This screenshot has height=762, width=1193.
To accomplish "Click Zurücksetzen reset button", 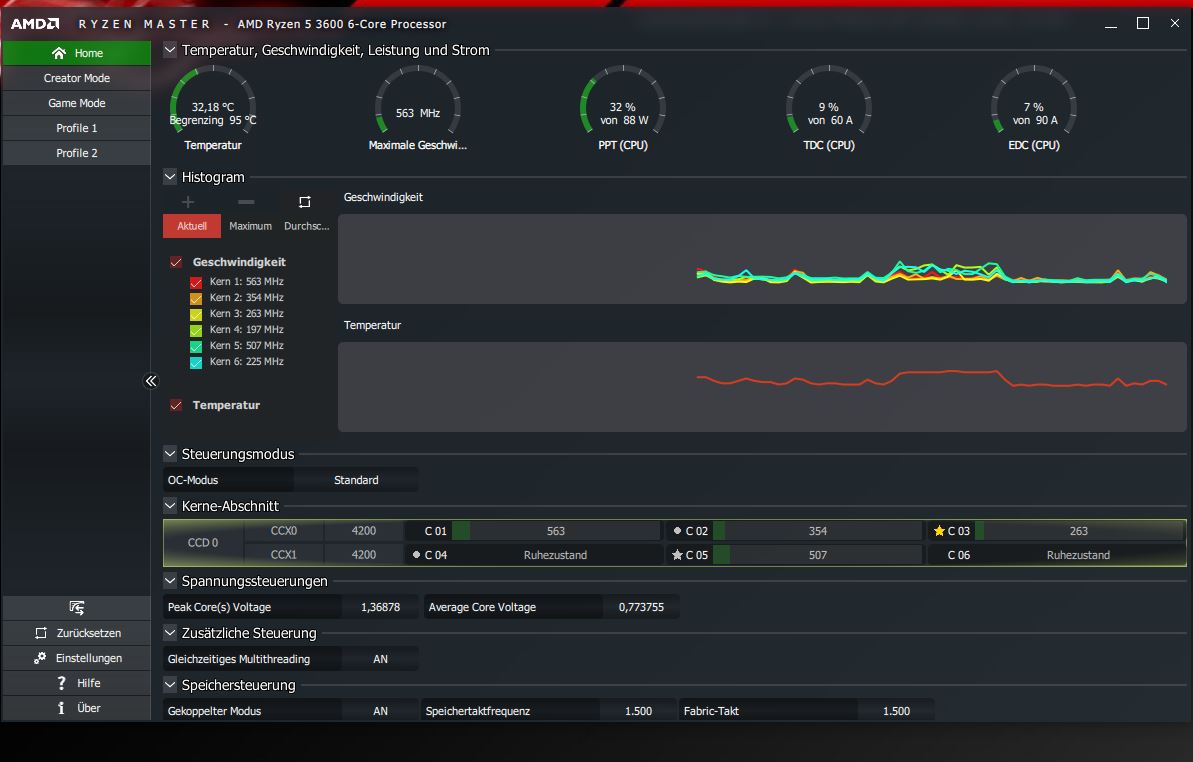I will [x=77, y=633].
